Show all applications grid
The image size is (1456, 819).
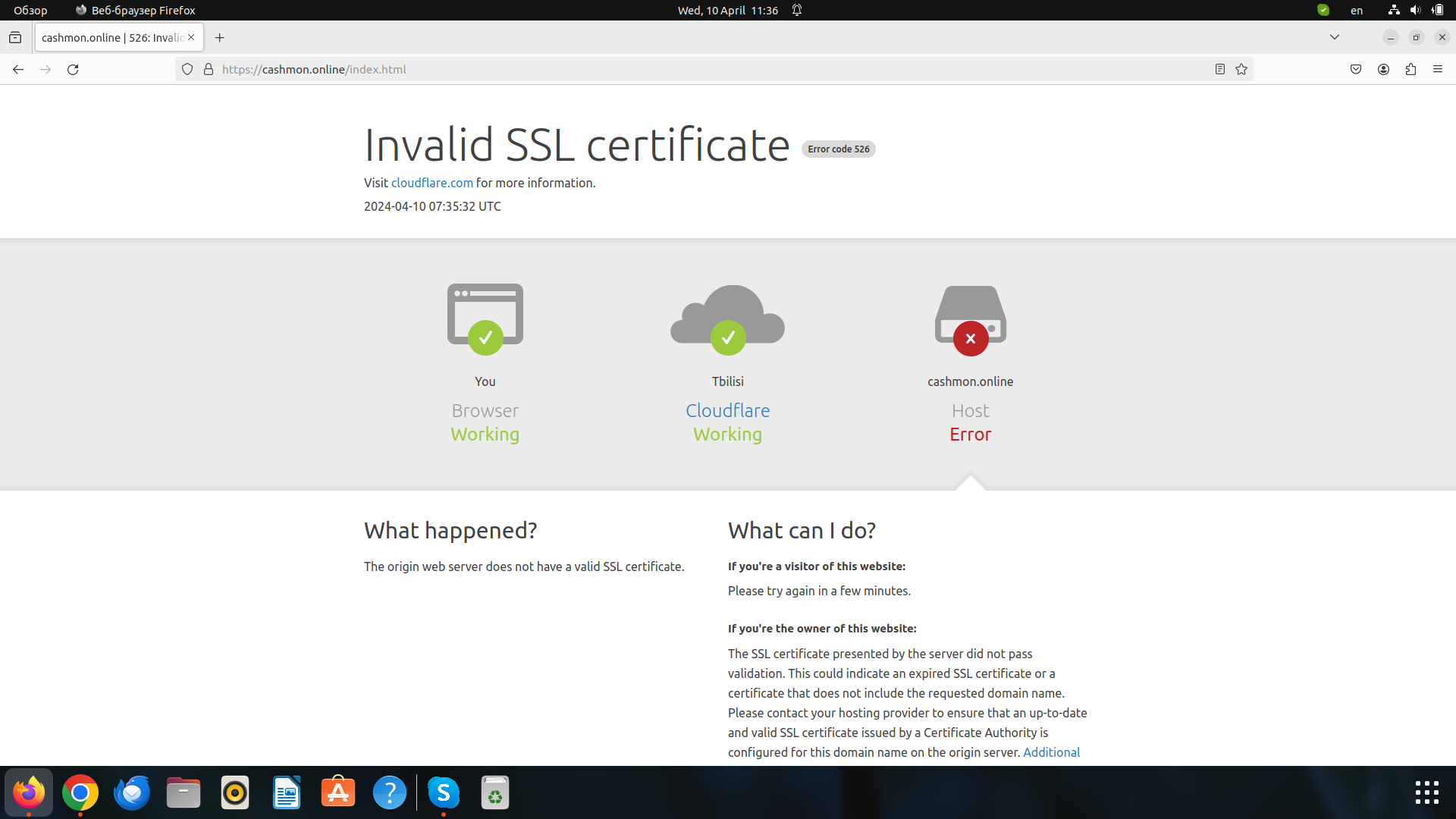[x=1427, y=792]
